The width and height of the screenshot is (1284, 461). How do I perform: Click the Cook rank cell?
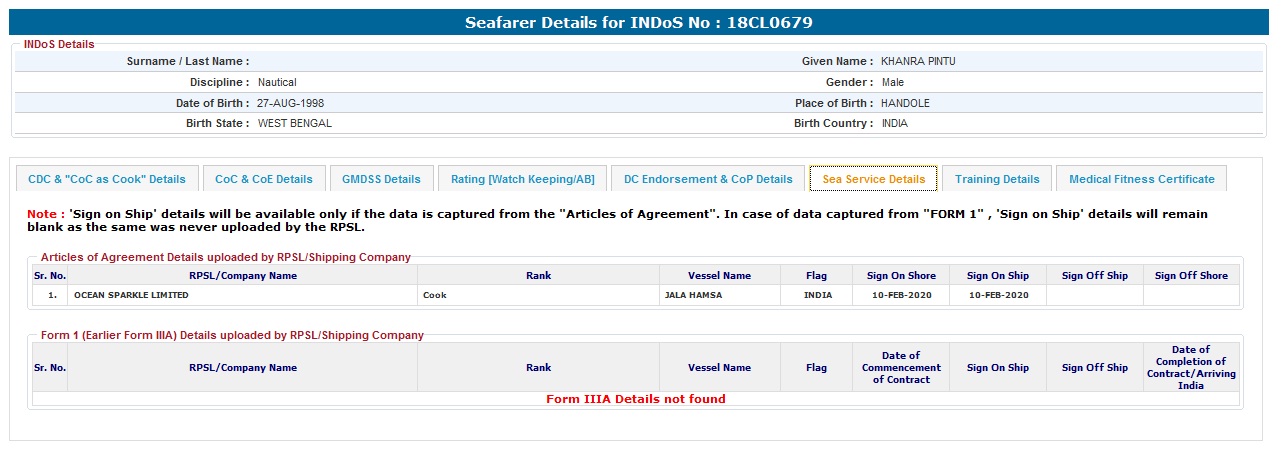click(x=435, y=296)
